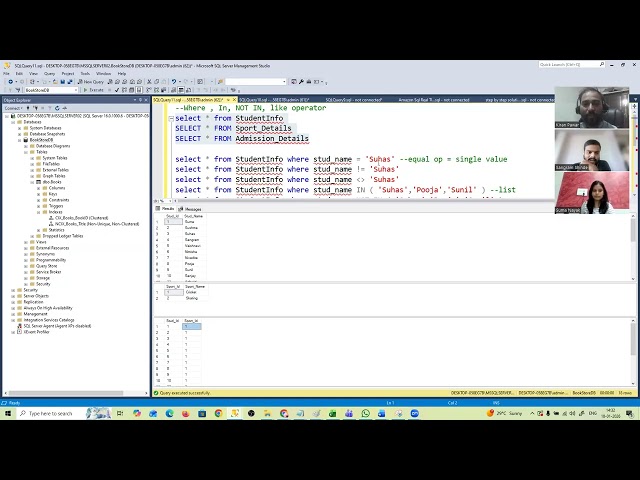Screen dimensions: 640x480
Task: Open the Query menu
Action: click(x=49, y=73)
